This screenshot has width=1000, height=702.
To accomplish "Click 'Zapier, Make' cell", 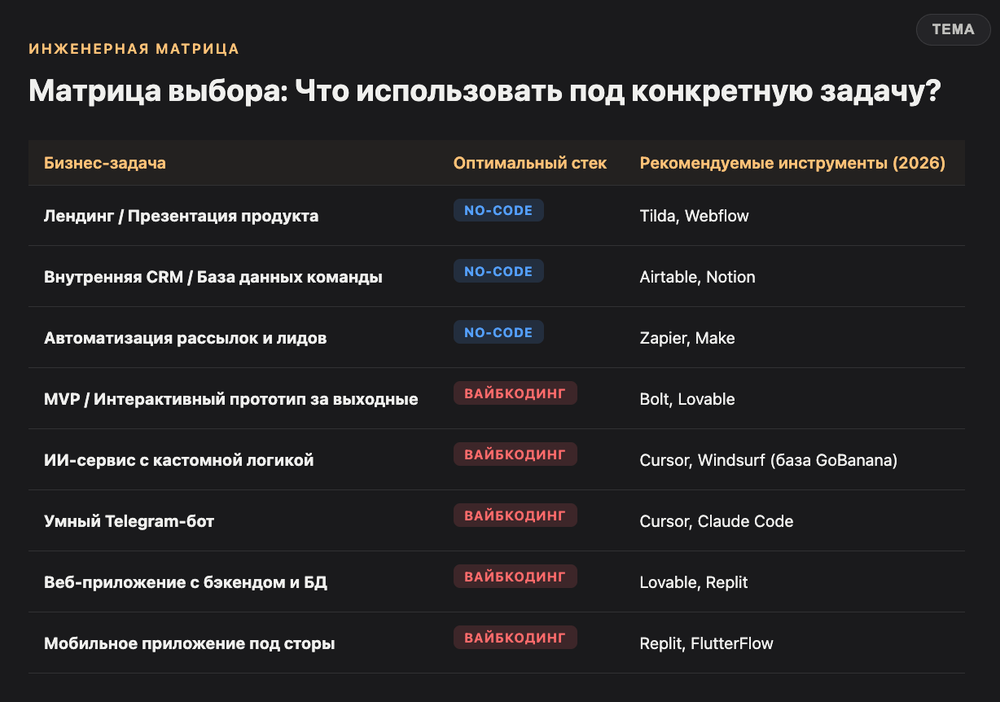I will tap(687, 339).
